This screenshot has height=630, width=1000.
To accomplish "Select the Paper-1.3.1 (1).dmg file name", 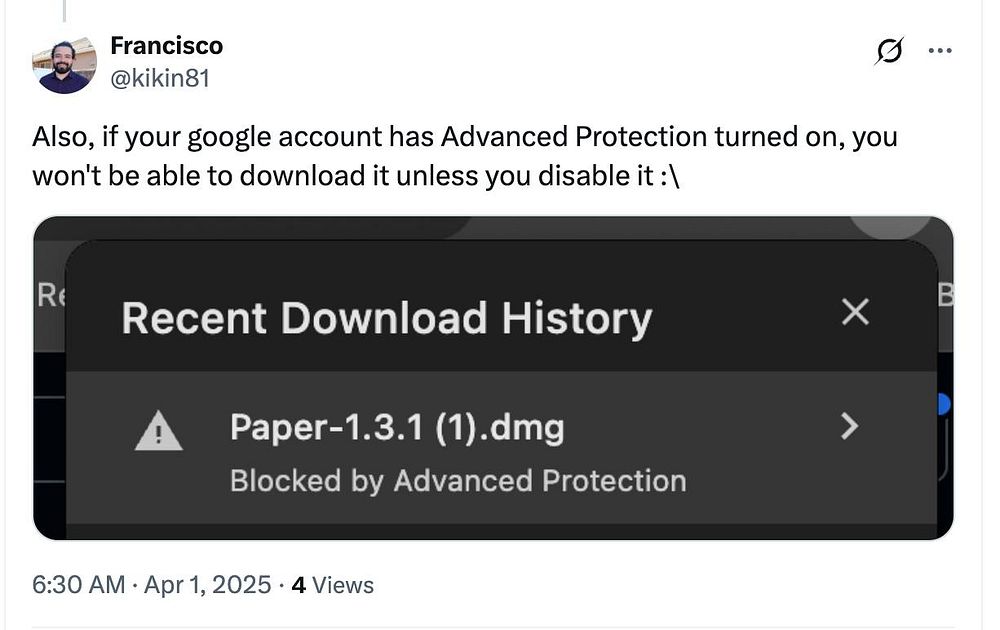I will (x=397, y=428).
